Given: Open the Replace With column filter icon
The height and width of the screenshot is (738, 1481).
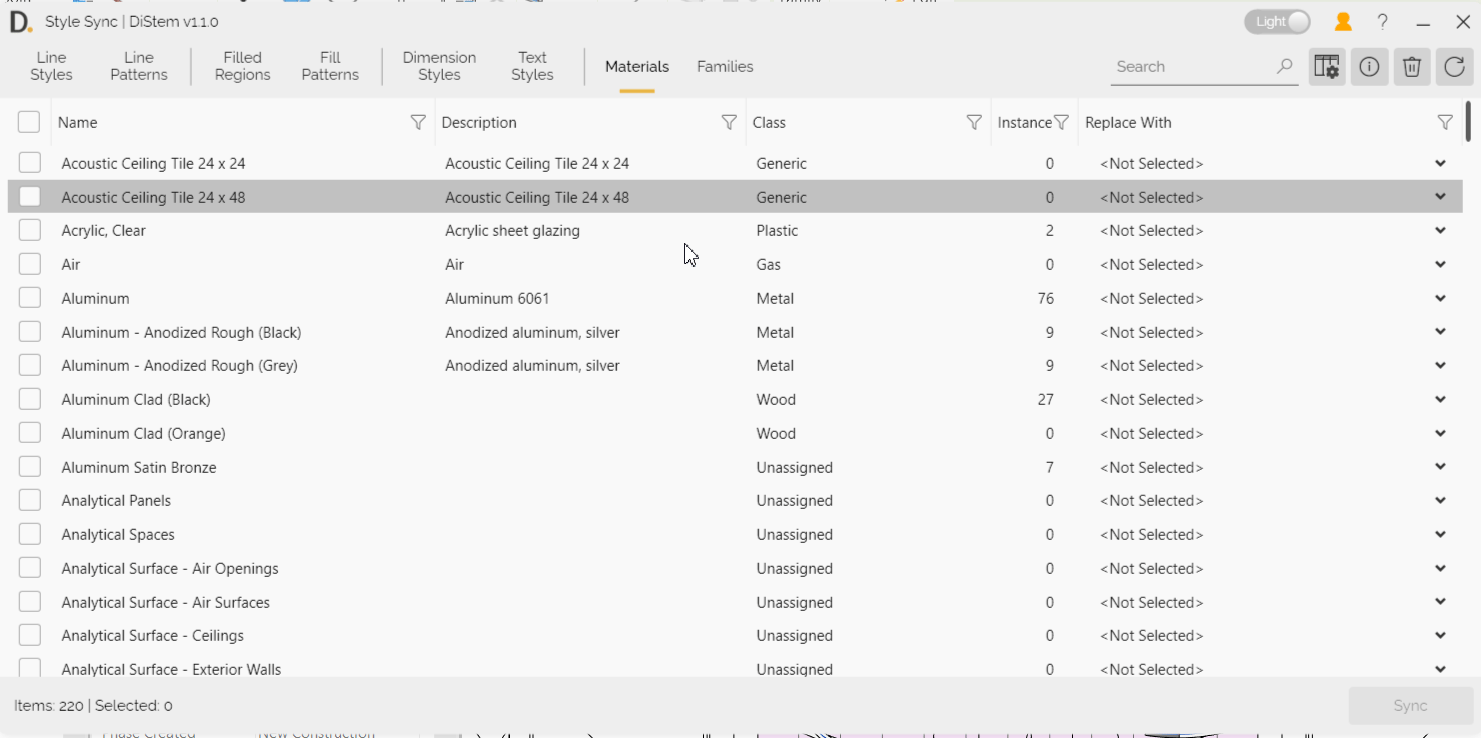Looking at the screenshot, I should pos(1445,122).
